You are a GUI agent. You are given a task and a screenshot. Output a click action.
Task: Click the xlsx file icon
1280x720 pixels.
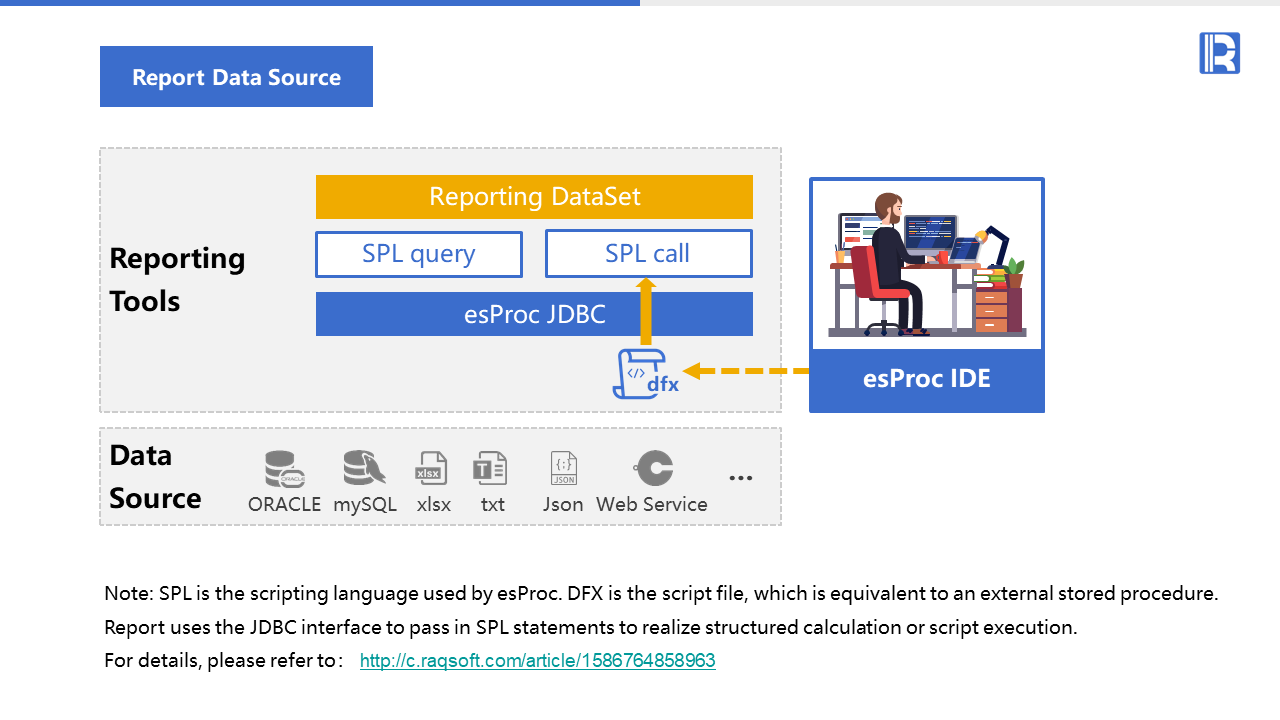tap(431, 468)
